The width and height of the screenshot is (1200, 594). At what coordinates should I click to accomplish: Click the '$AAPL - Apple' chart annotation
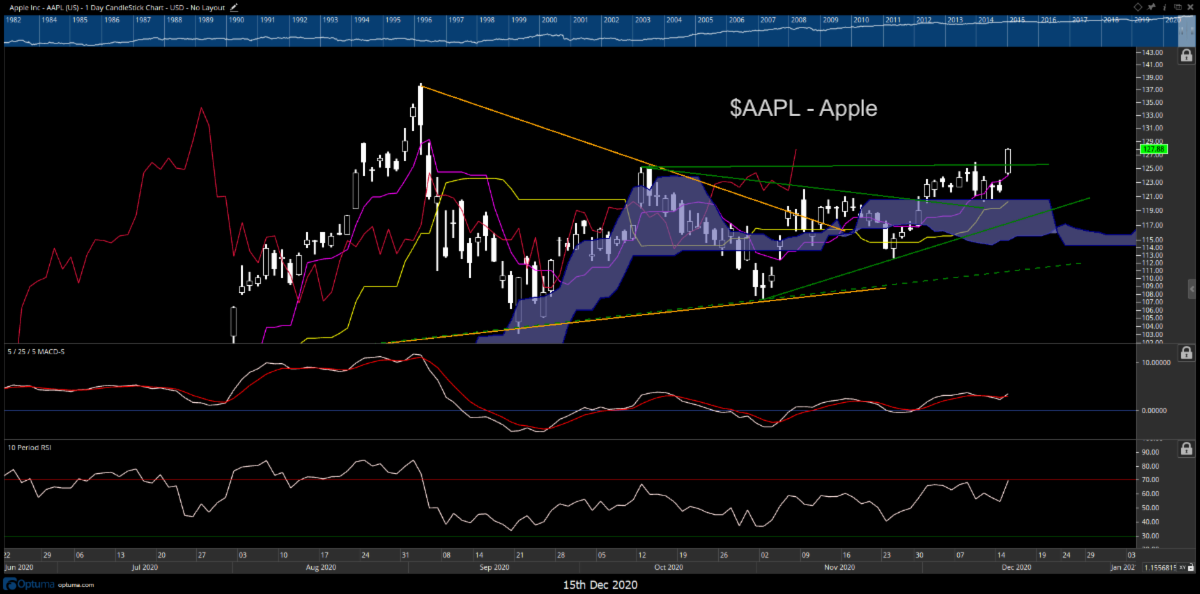point(802,108)
